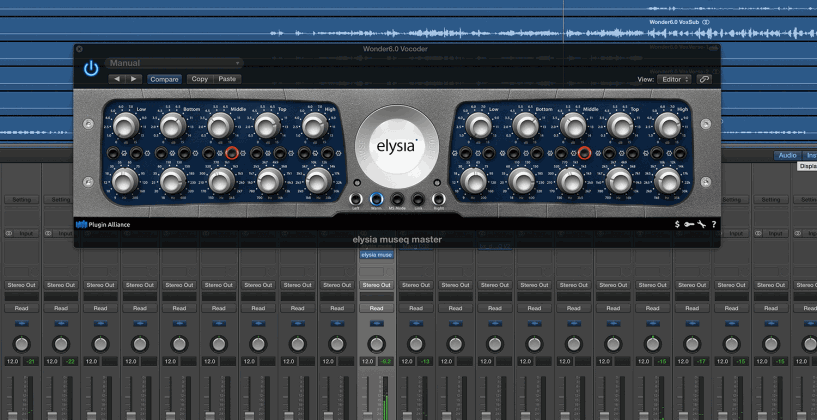Click the round elysia logo badge

397,146
